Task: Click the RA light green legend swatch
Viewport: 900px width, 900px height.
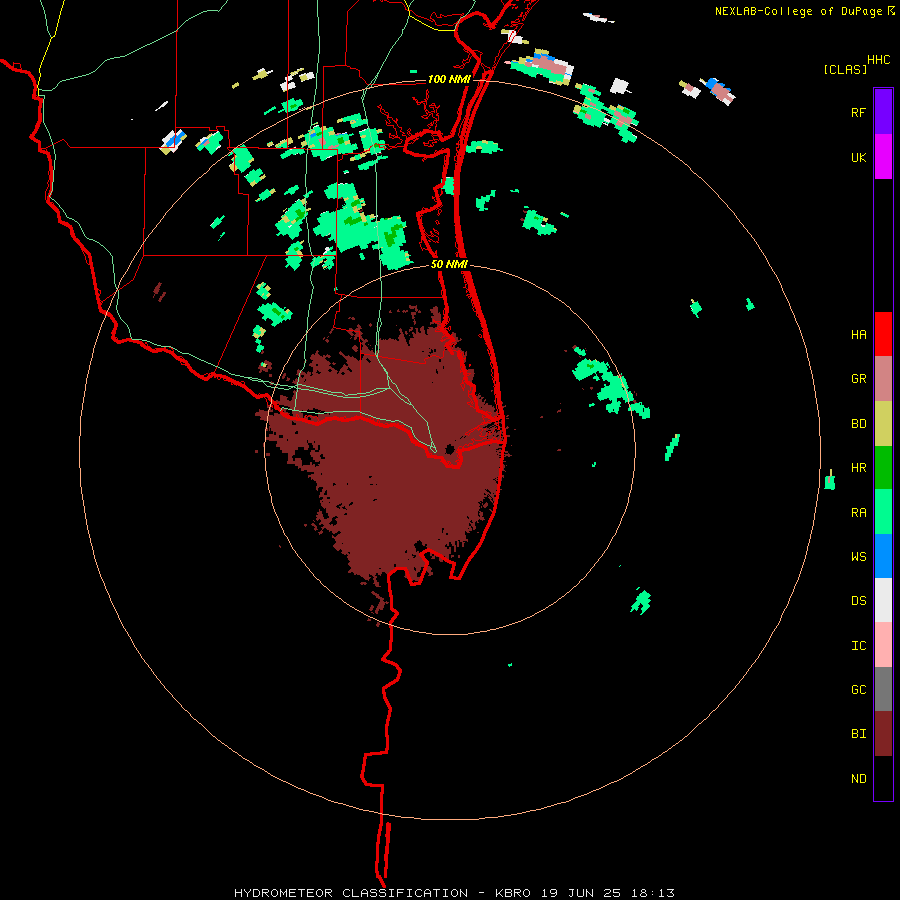Action: click(x=883, y=512)
